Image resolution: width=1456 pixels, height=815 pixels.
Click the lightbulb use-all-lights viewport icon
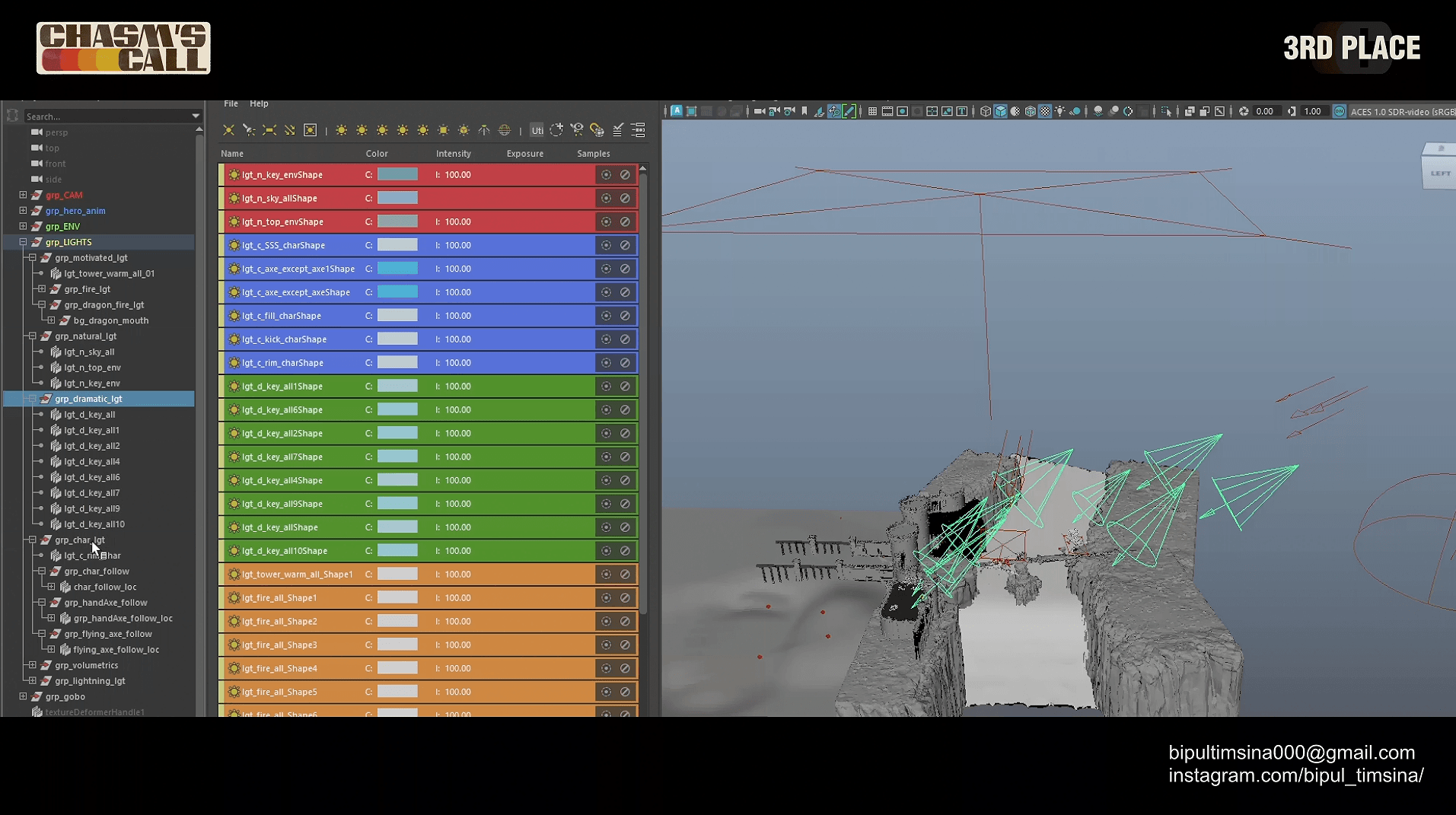(x=1059, y=112)
